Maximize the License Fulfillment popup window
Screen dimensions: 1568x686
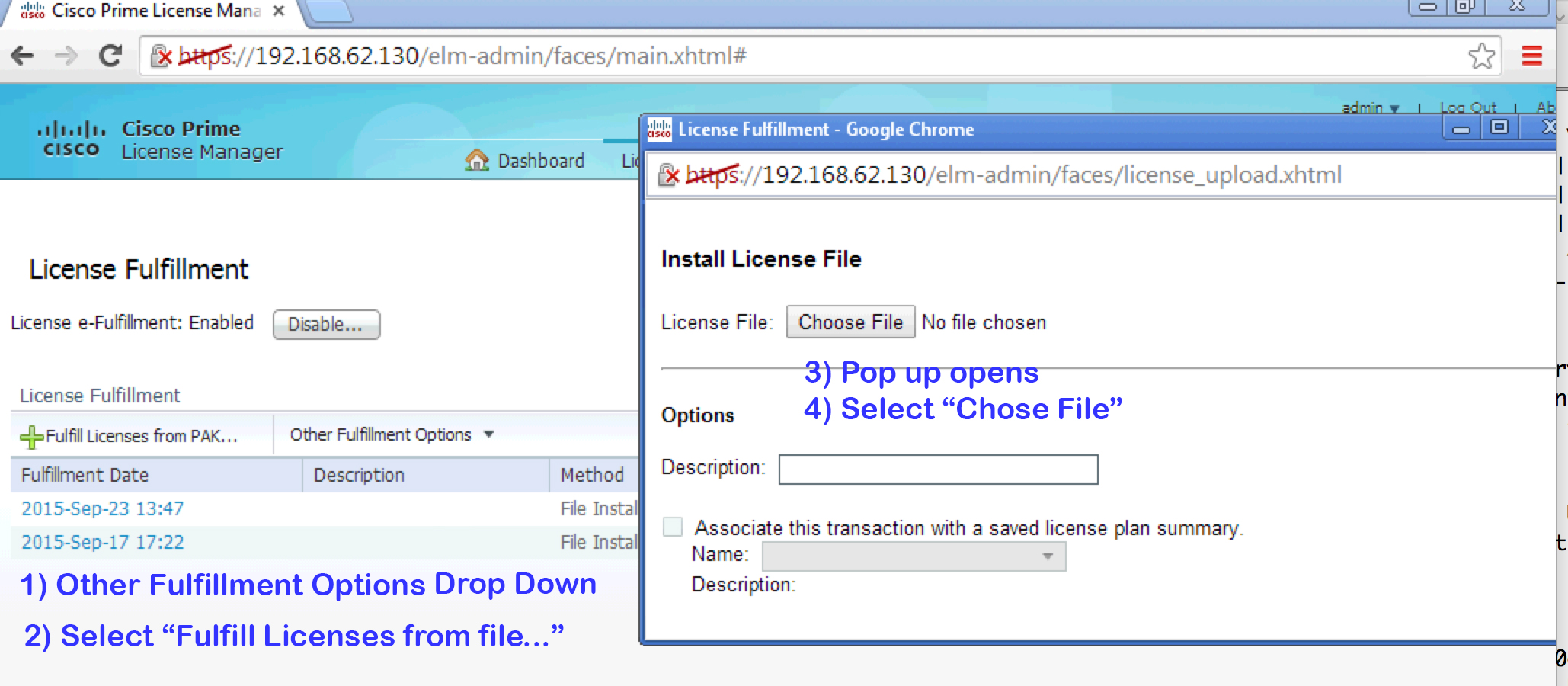coord(1499,128)
